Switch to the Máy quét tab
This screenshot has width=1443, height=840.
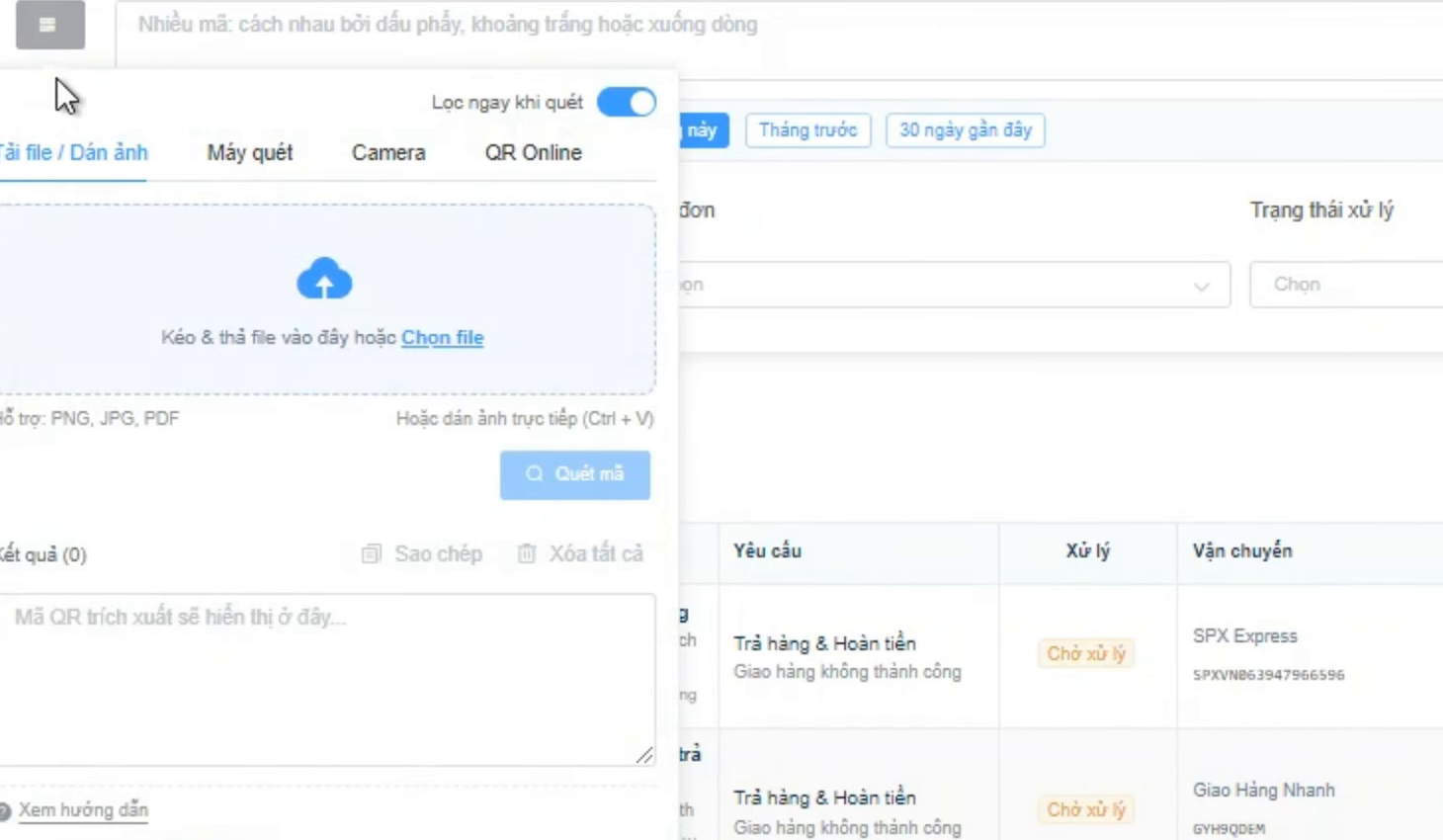click(250, 153)
